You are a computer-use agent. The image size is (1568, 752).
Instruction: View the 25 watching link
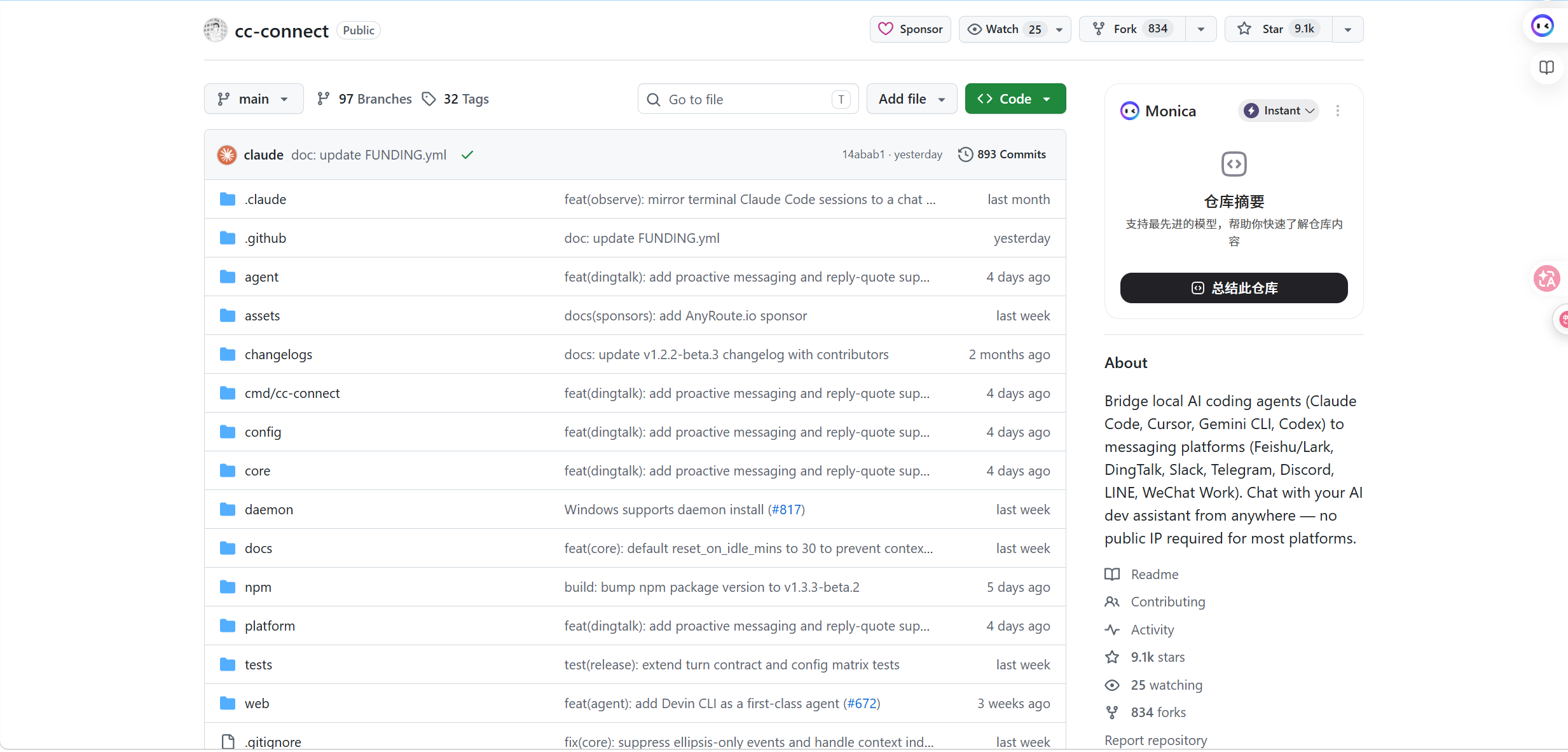pyautogui.click(x=1166, y=685)
